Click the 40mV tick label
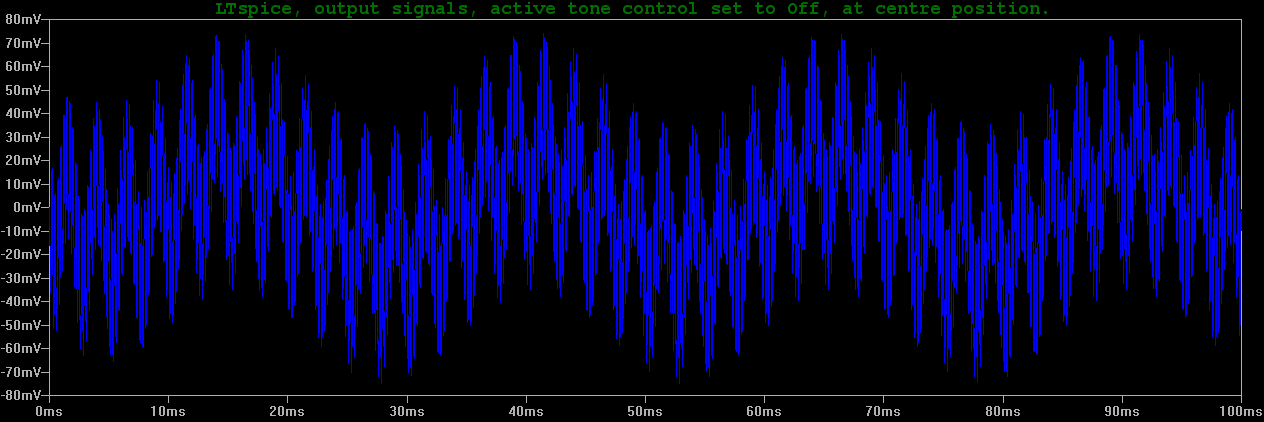Screen dimensions: 1264x422 [x=22, y=114]
